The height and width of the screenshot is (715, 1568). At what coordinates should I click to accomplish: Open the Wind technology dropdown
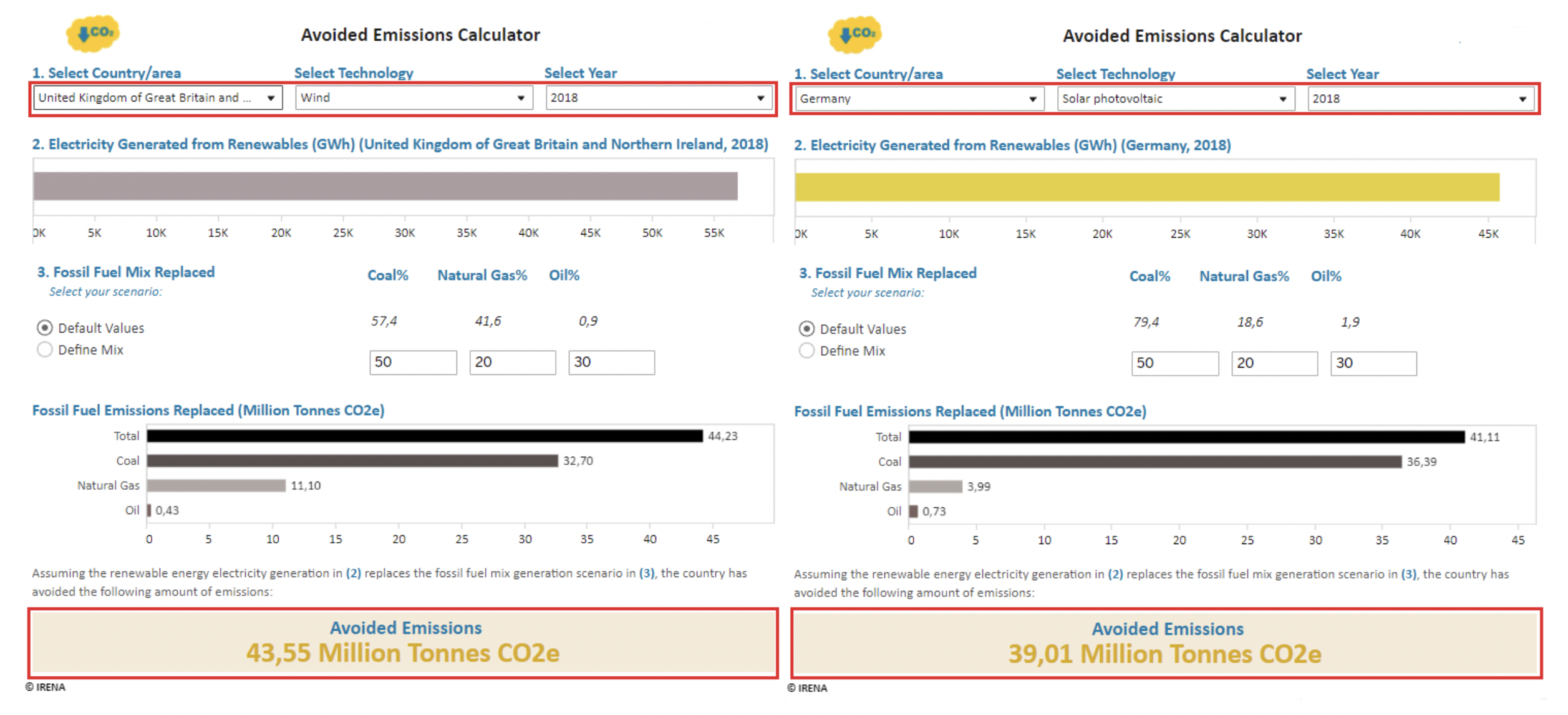tap(413, 98)
